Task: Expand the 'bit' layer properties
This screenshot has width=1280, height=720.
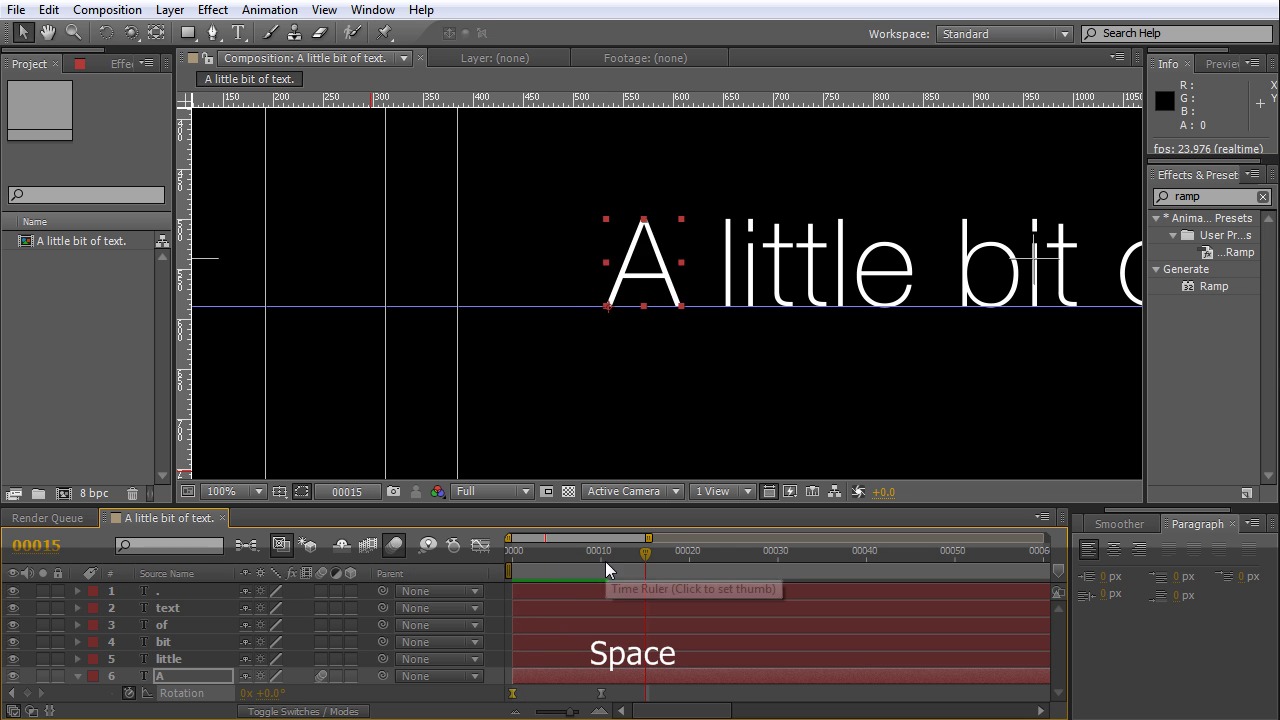Action: click(77, 642)
